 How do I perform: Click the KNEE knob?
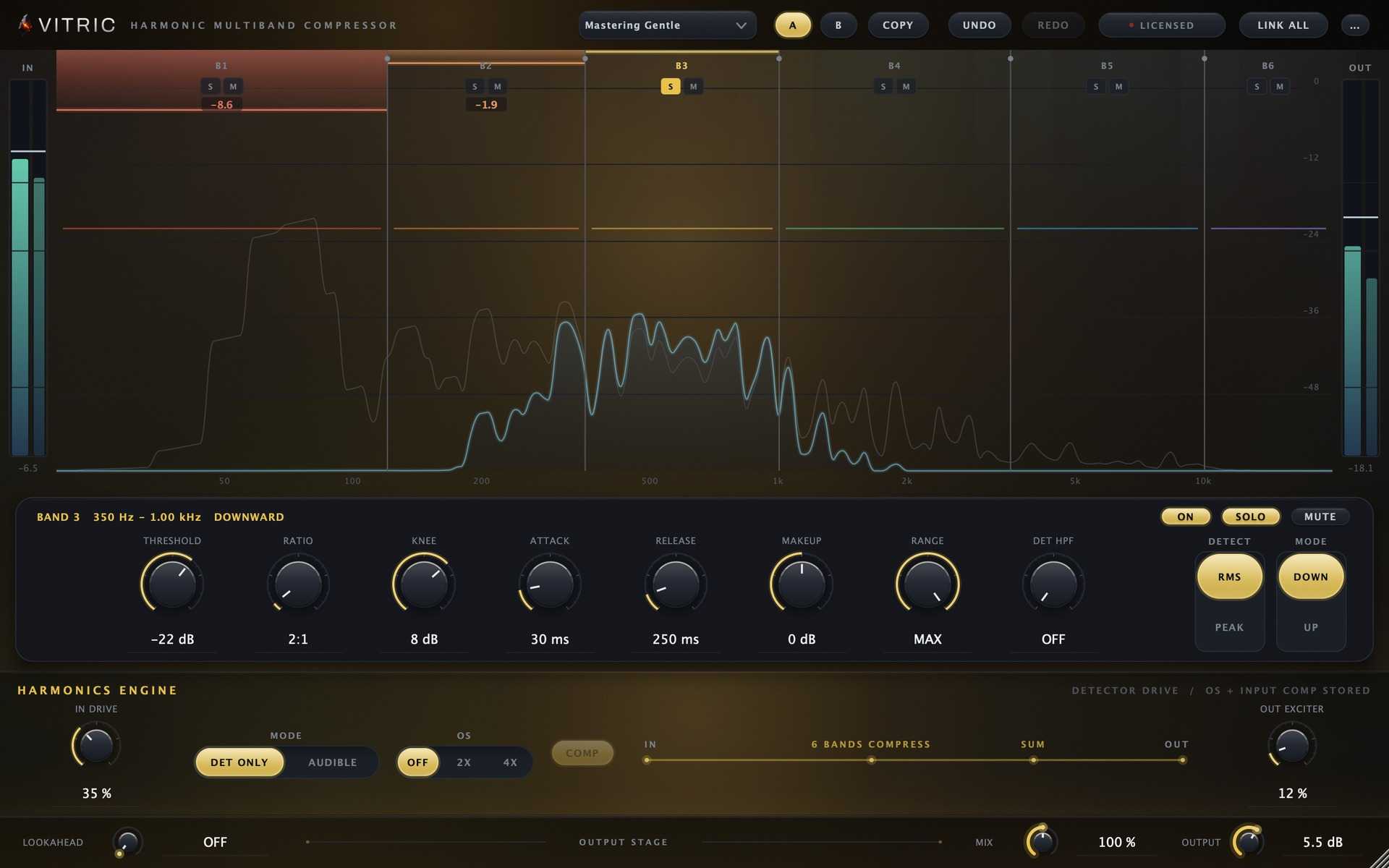424,583
